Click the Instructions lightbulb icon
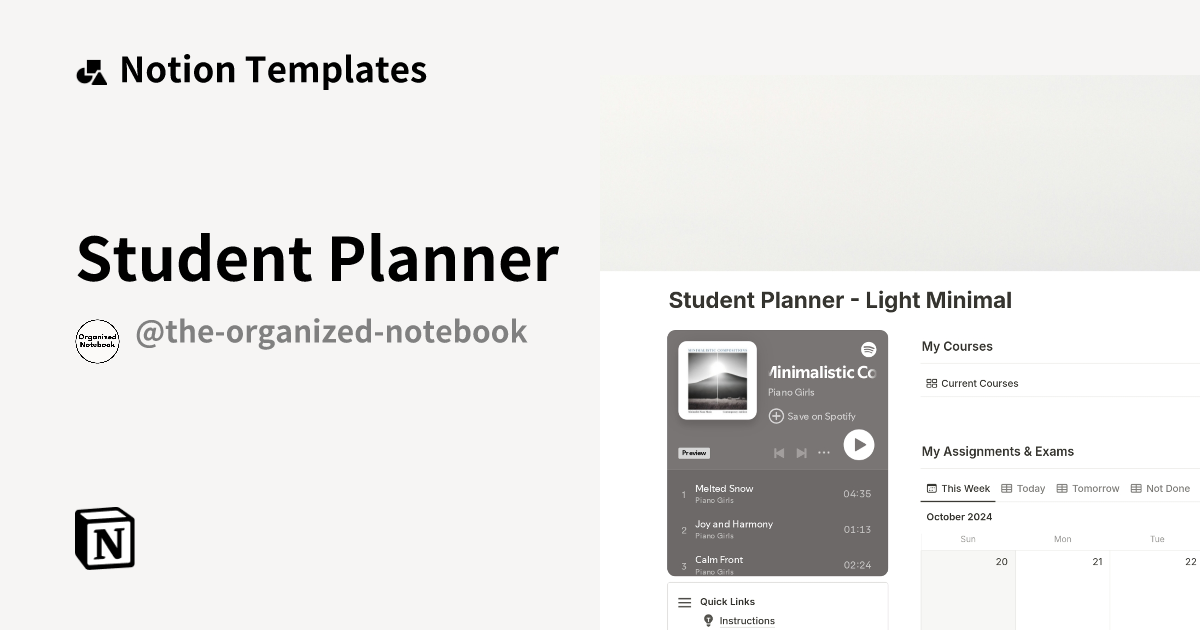This screenshot has width=1200, height=630. click(x=709, y=621)
